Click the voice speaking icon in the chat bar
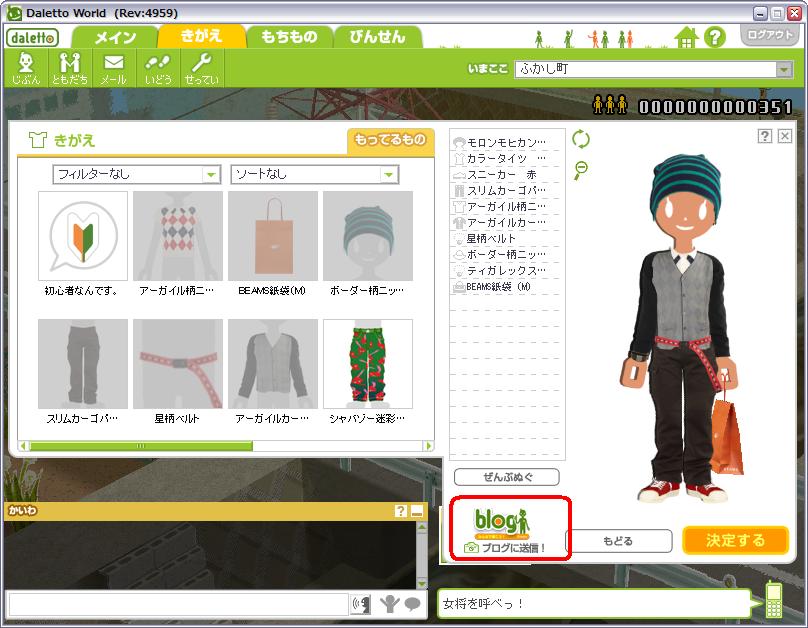 361,604
